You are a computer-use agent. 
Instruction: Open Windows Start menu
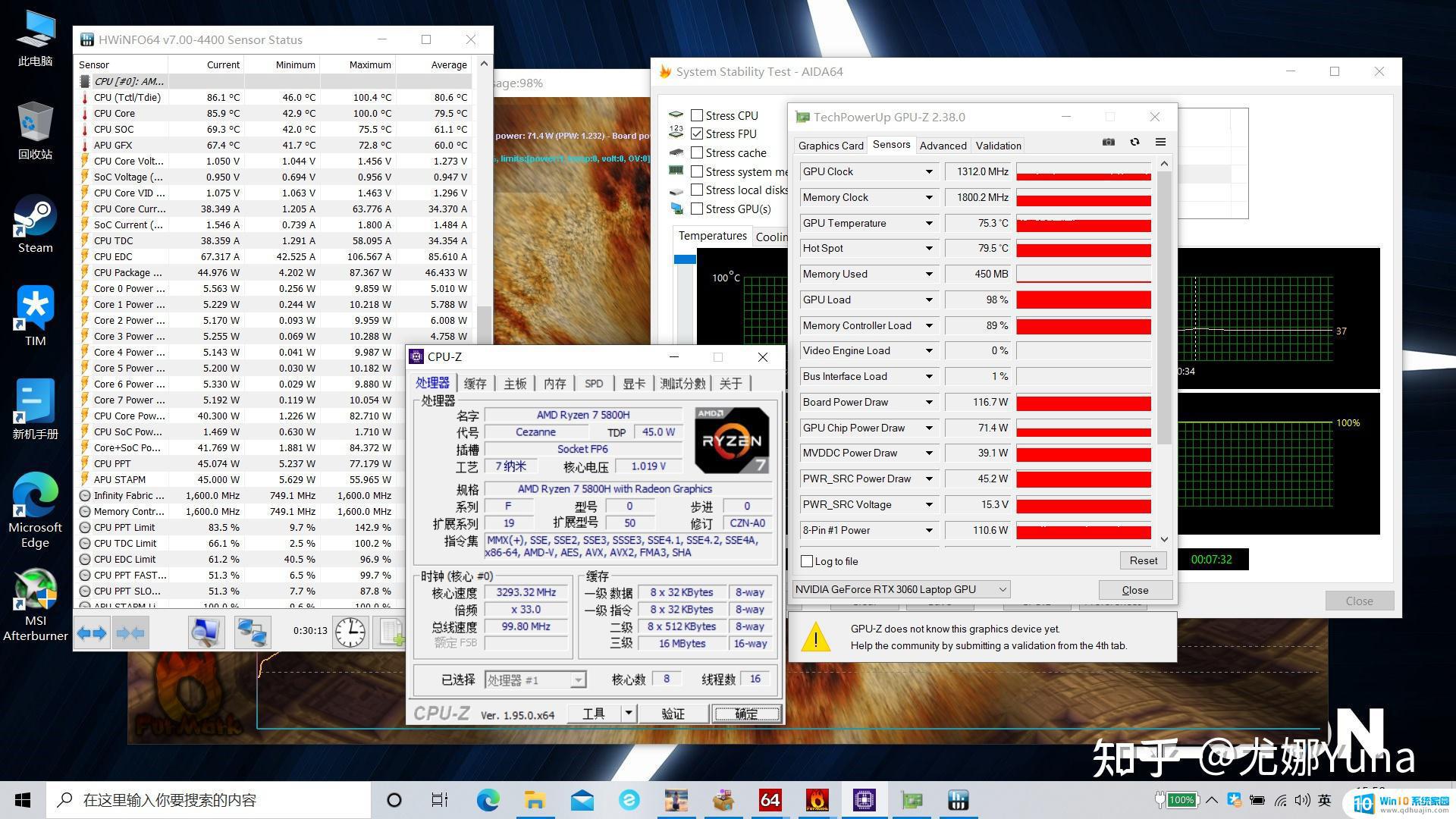[23, 800]
